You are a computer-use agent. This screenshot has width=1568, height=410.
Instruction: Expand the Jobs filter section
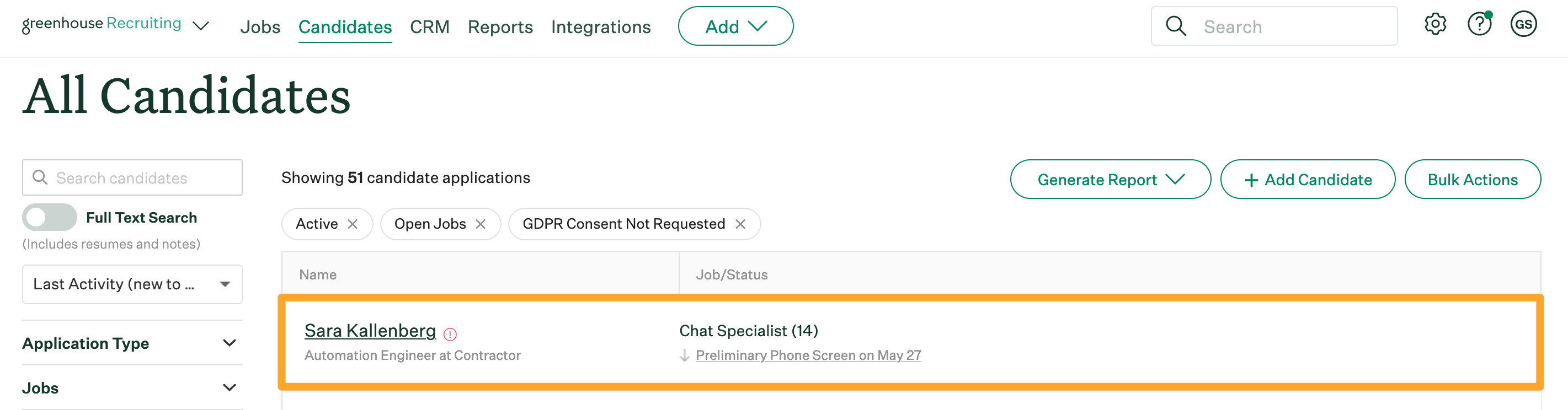(x=131, y=387)
